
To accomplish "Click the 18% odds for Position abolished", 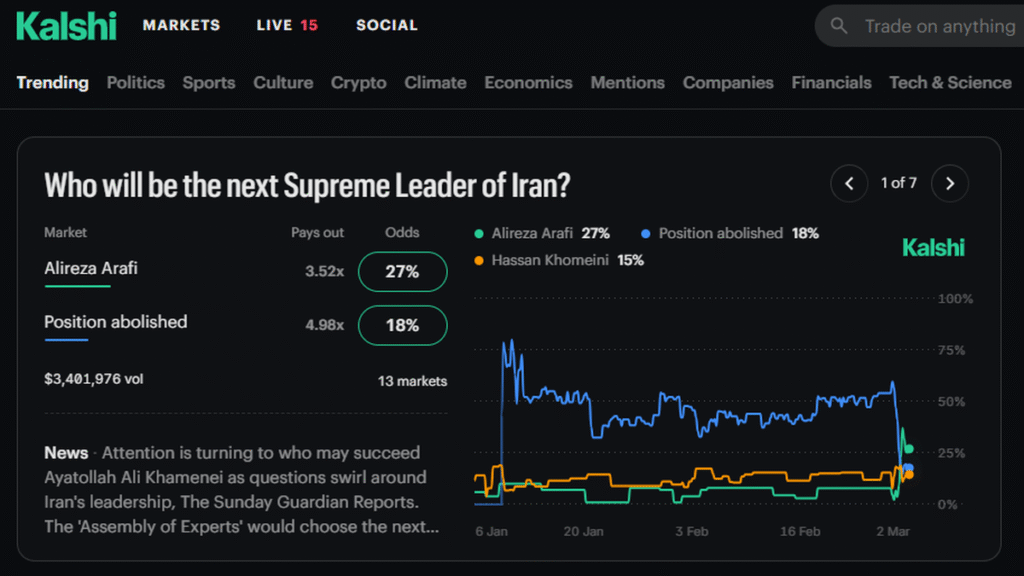I will point(402,326).
